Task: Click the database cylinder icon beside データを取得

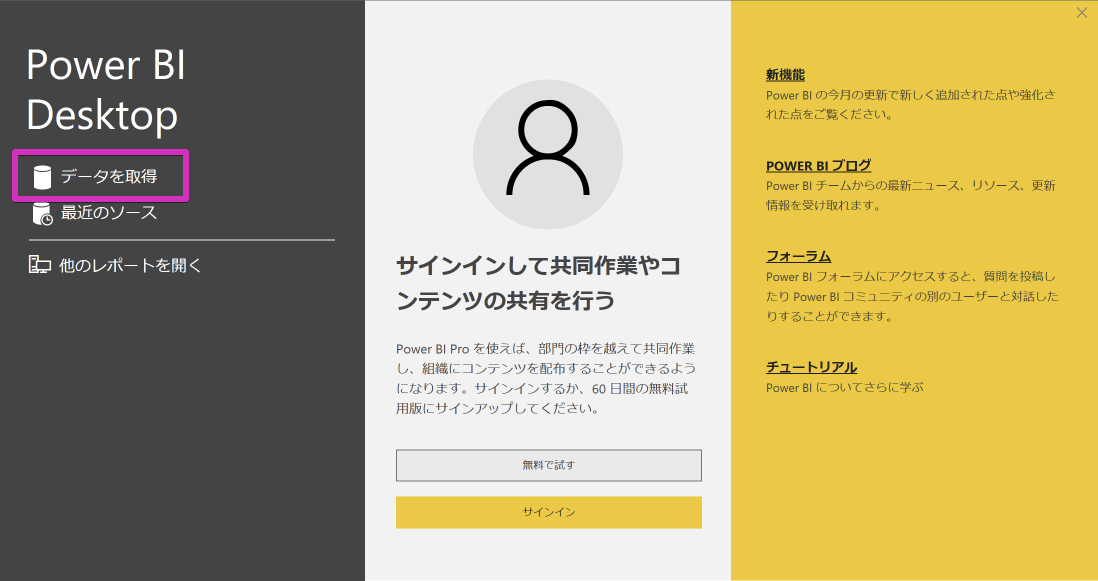Action: (x=43, y=177)
